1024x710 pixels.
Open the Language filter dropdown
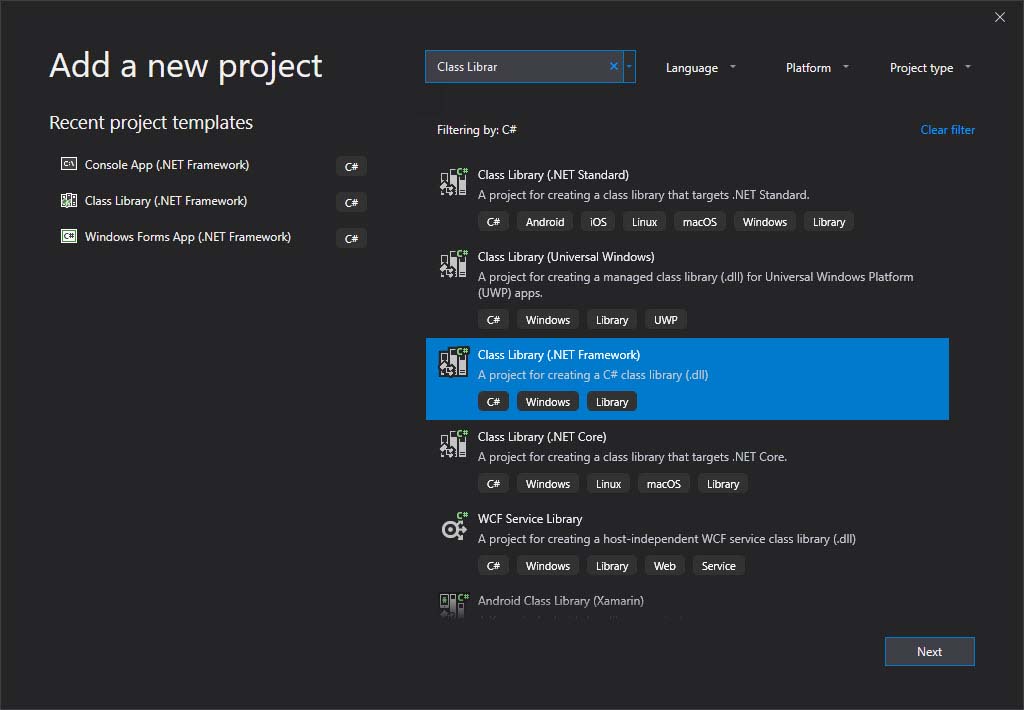[x=700, y=67]
